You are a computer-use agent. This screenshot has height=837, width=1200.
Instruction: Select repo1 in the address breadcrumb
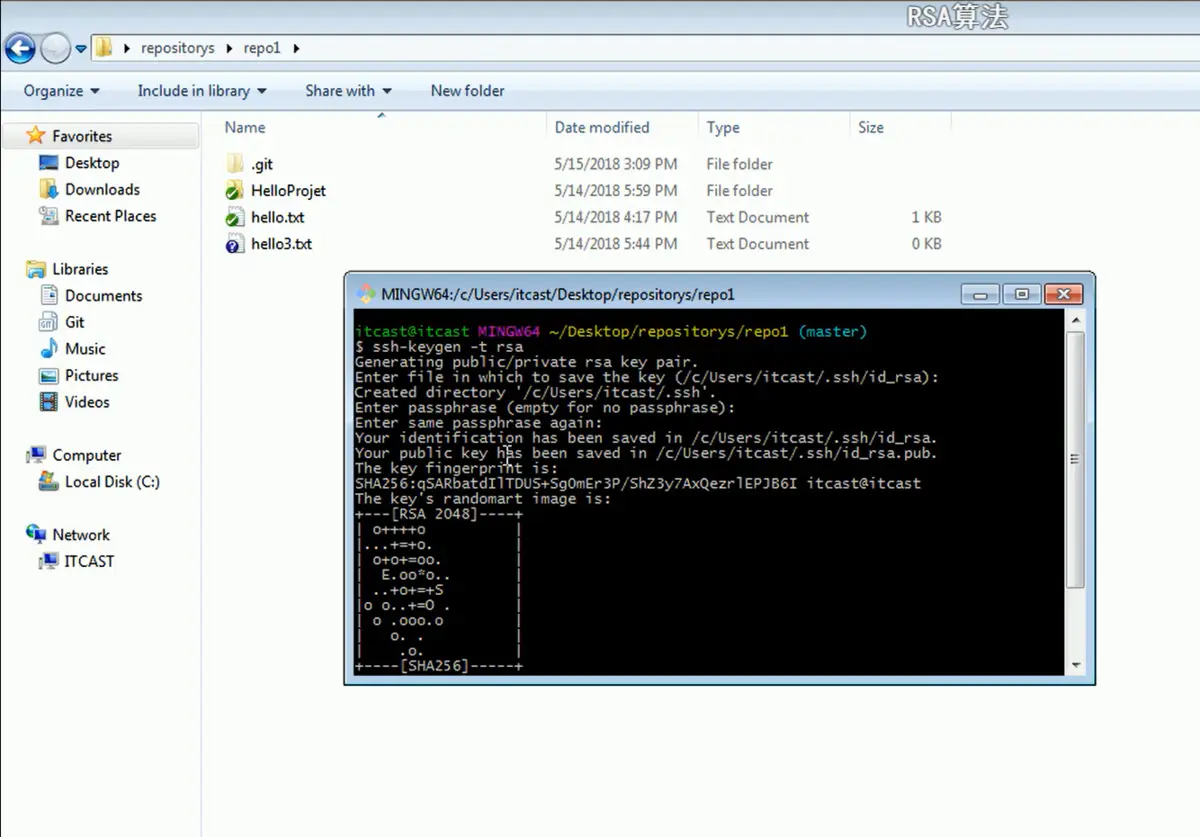[262, 48]
